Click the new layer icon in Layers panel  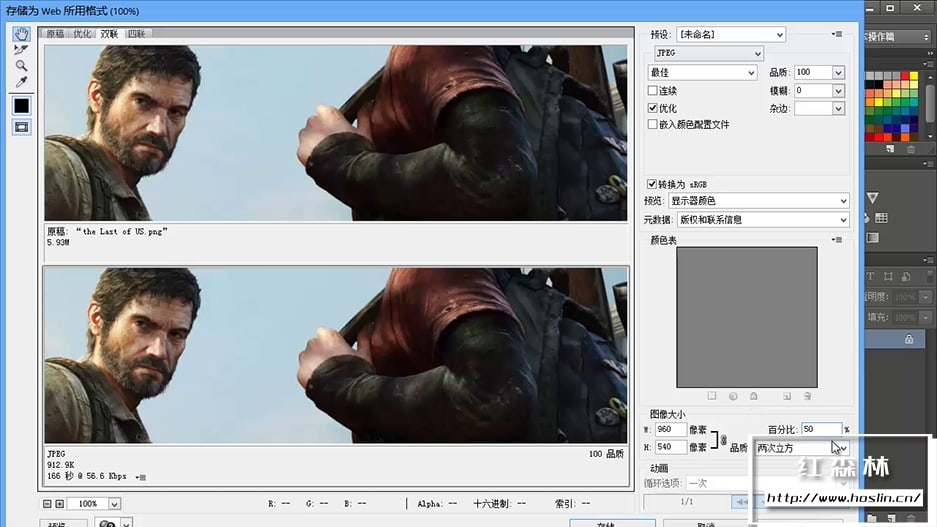(x=892, y=518)
